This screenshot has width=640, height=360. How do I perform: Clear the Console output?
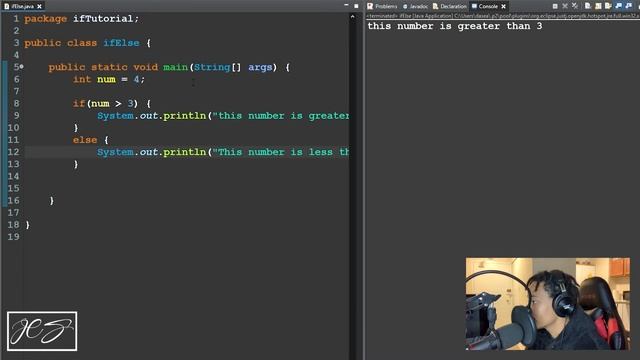[x=588, y=6]
